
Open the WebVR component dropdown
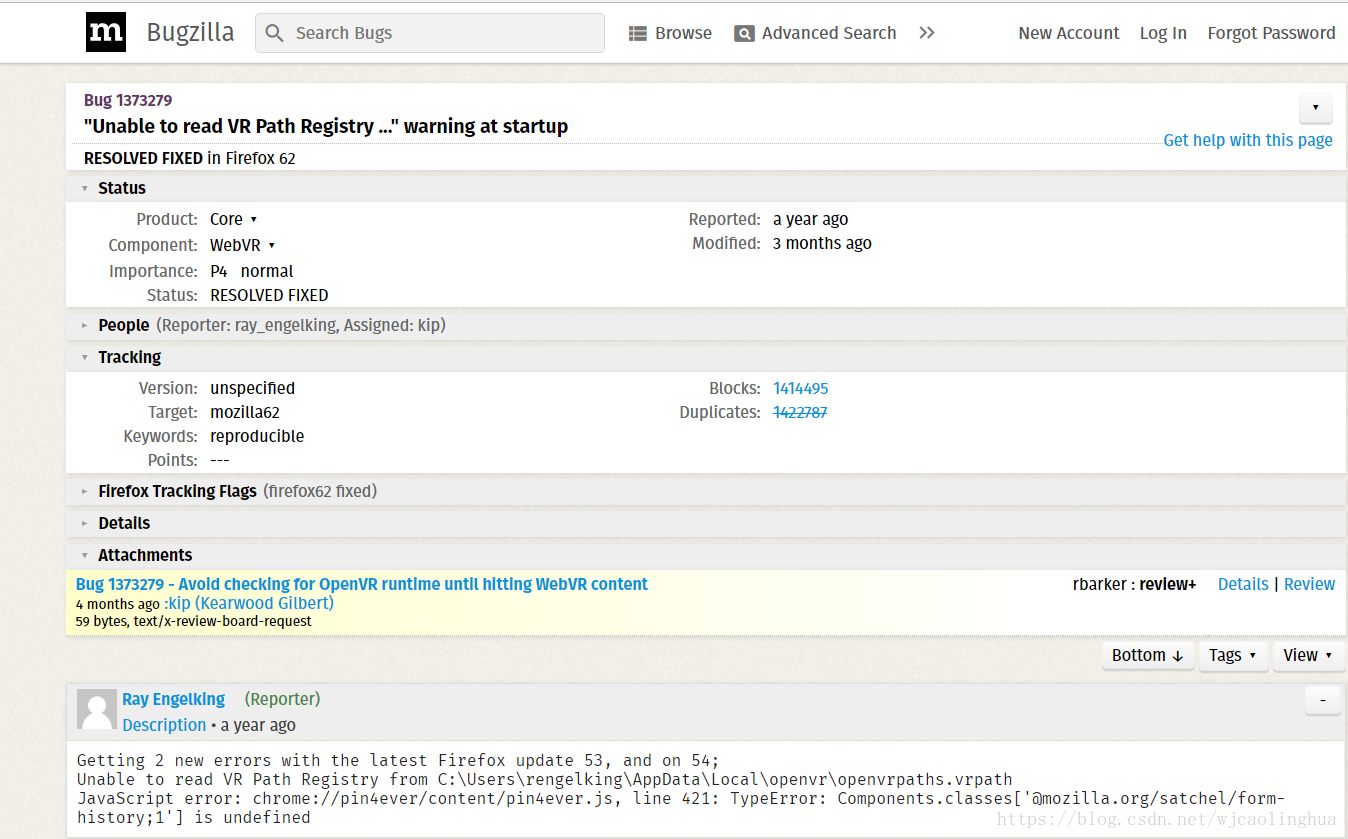pyautogui.click(x=243, y=245)
